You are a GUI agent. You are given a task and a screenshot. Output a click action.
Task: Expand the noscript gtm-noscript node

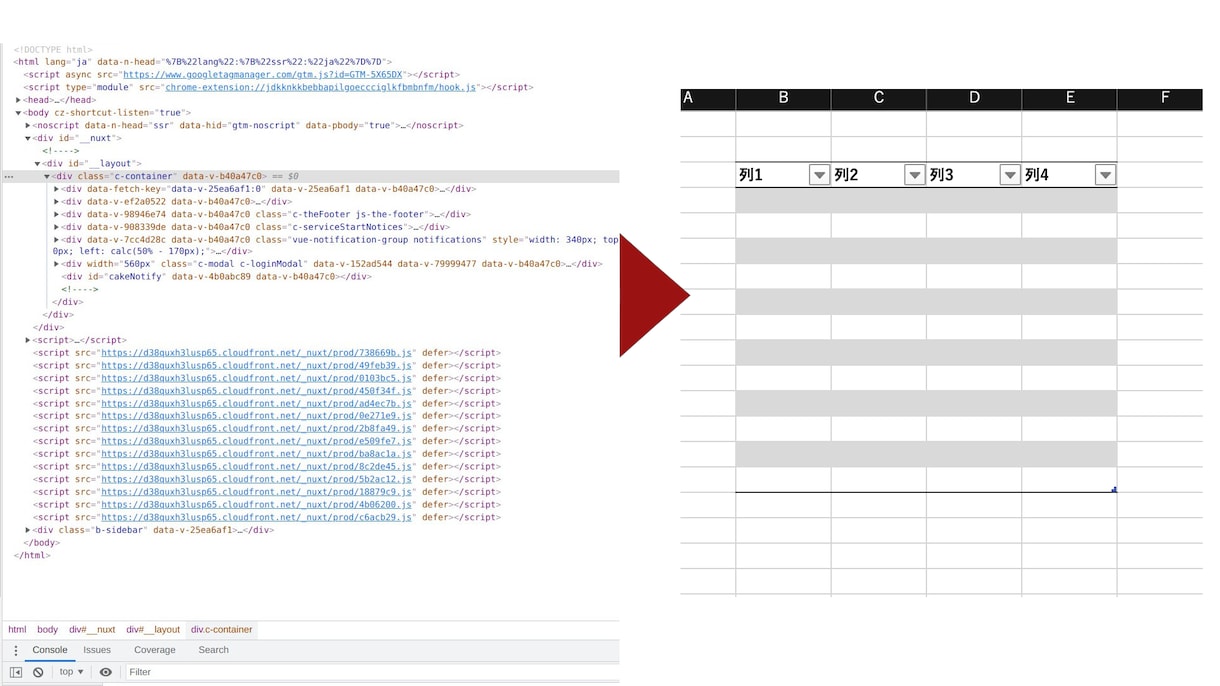pyautogui.click(x=28, y=126)
